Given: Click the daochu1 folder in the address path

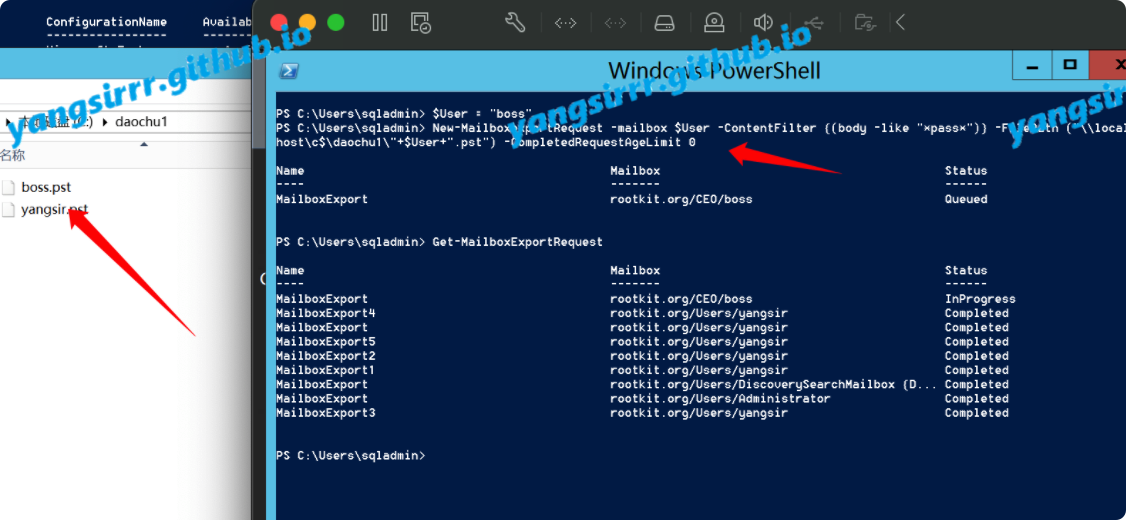Looking at the screenshot, I should [x=141, y=121].
